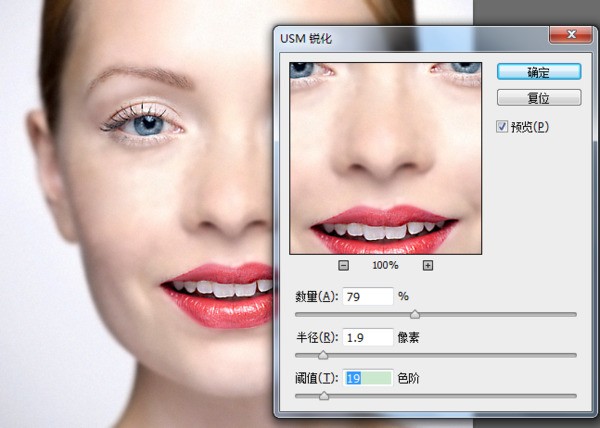Click the USM 锐化 dialog title
Screen dimensions: 600x428
click(x=306, y=39)
